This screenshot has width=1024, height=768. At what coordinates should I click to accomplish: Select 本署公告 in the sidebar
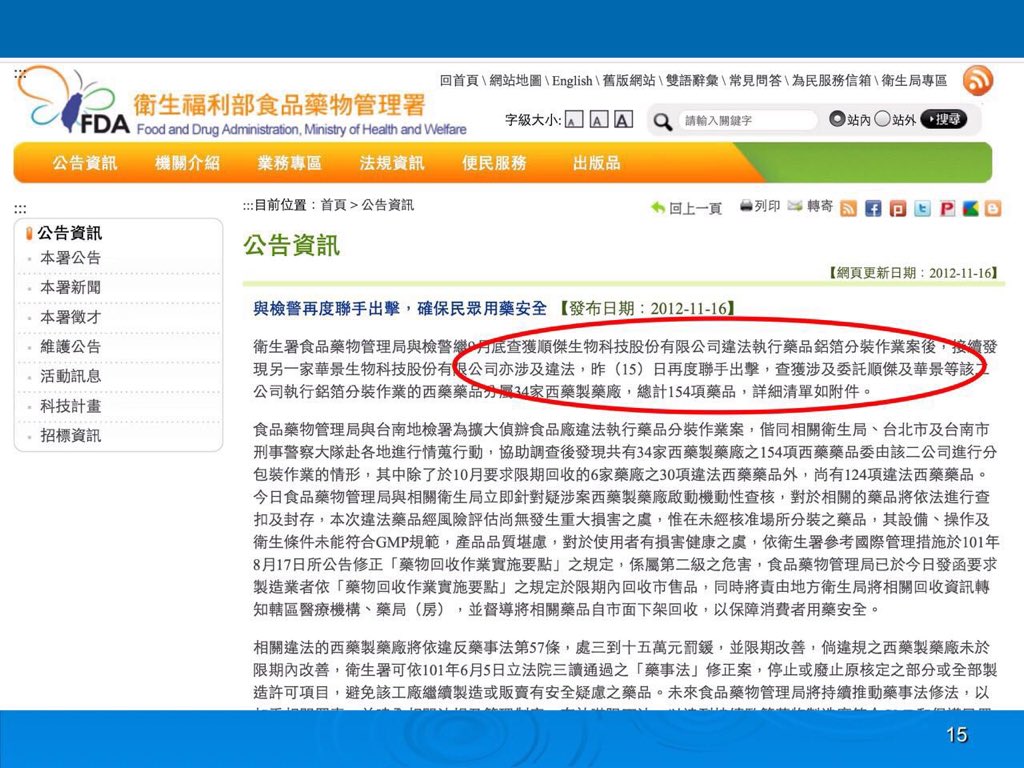(71, 258)
